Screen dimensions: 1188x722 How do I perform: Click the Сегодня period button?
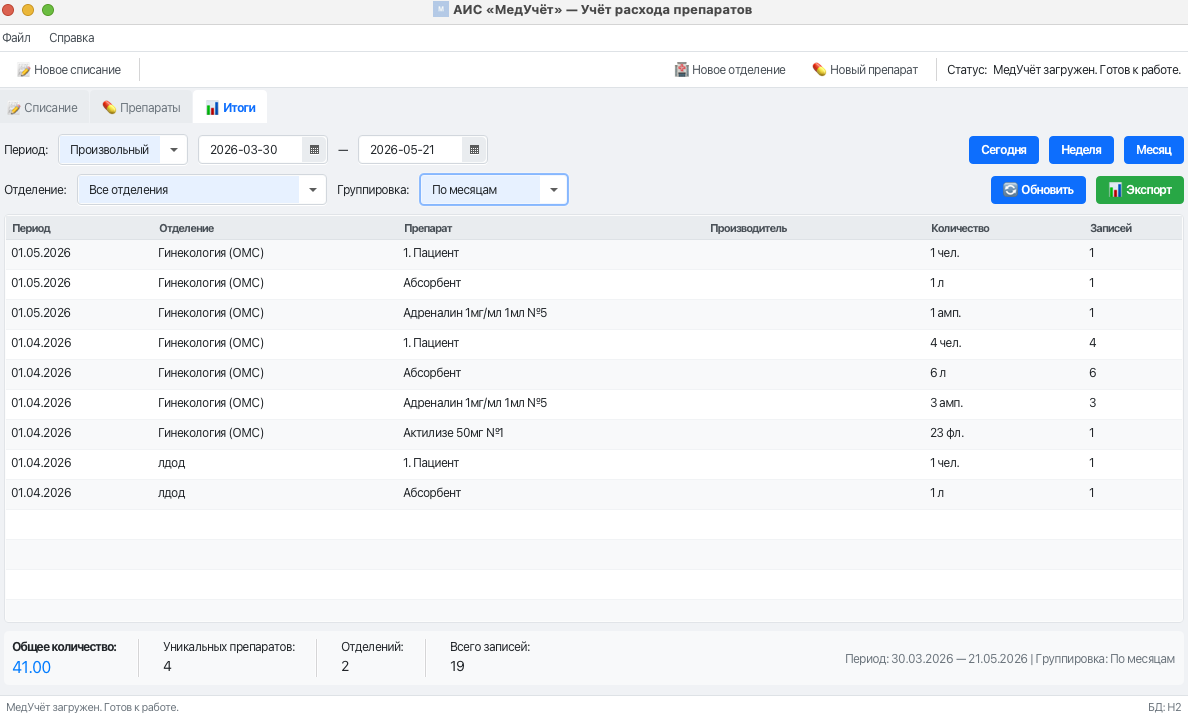click(x=1004, y=150)
